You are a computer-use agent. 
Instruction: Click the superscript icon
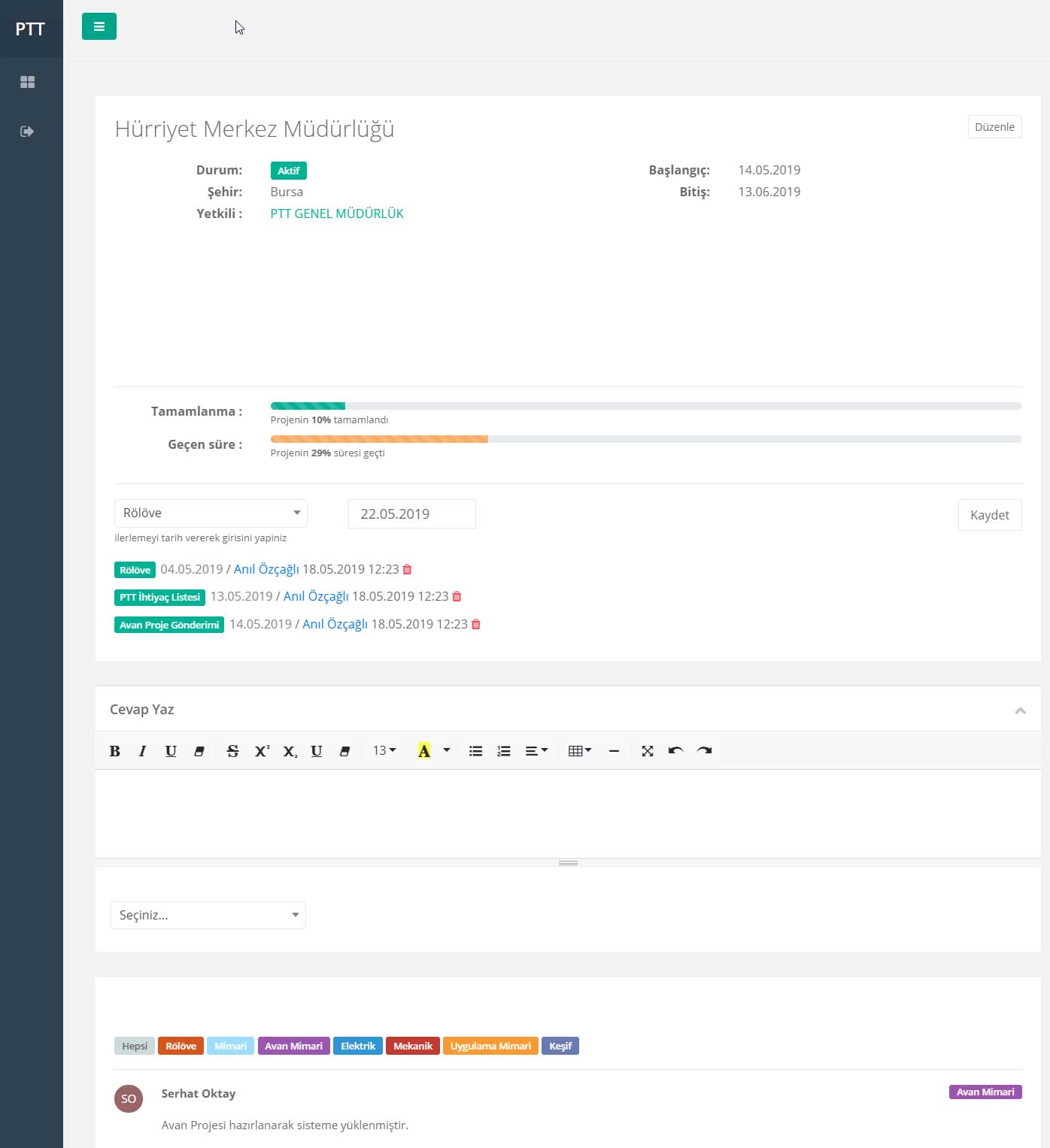262,751
